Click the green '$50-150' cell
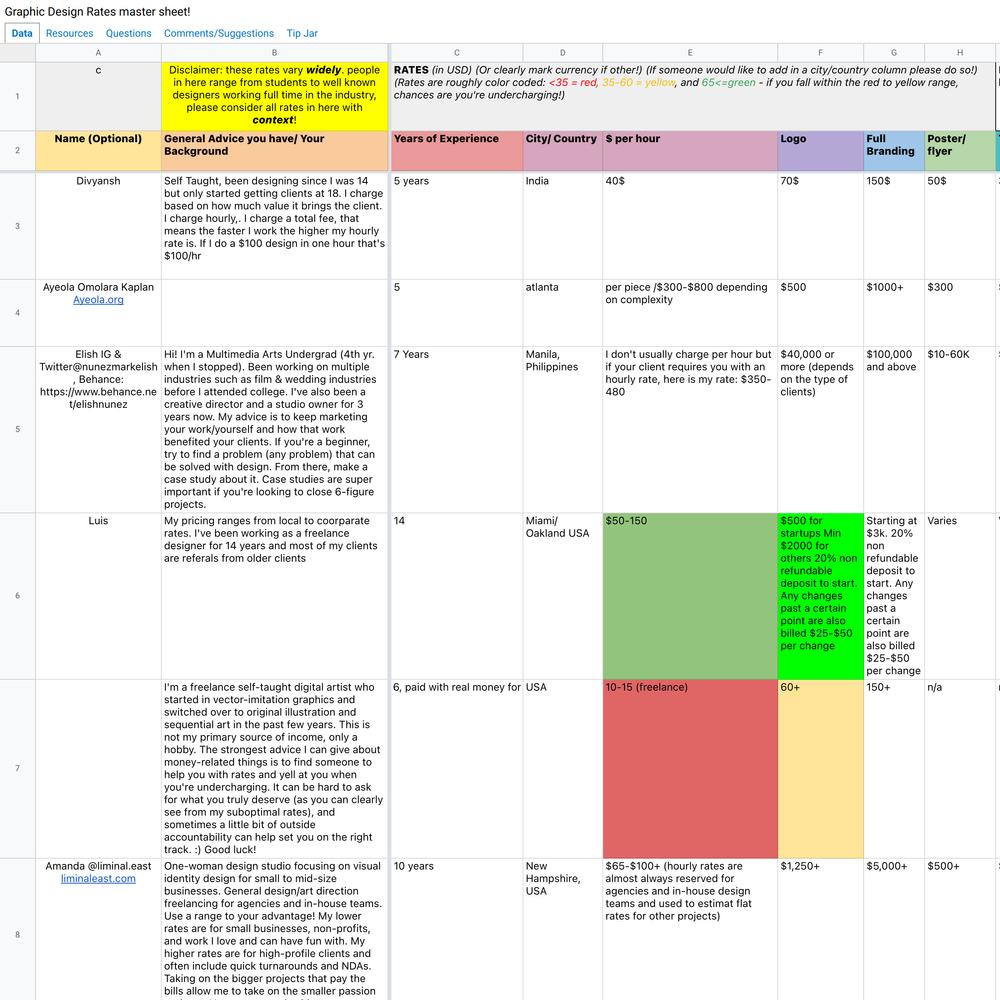Screen dimensions: 1000x1000 [690, 596]
